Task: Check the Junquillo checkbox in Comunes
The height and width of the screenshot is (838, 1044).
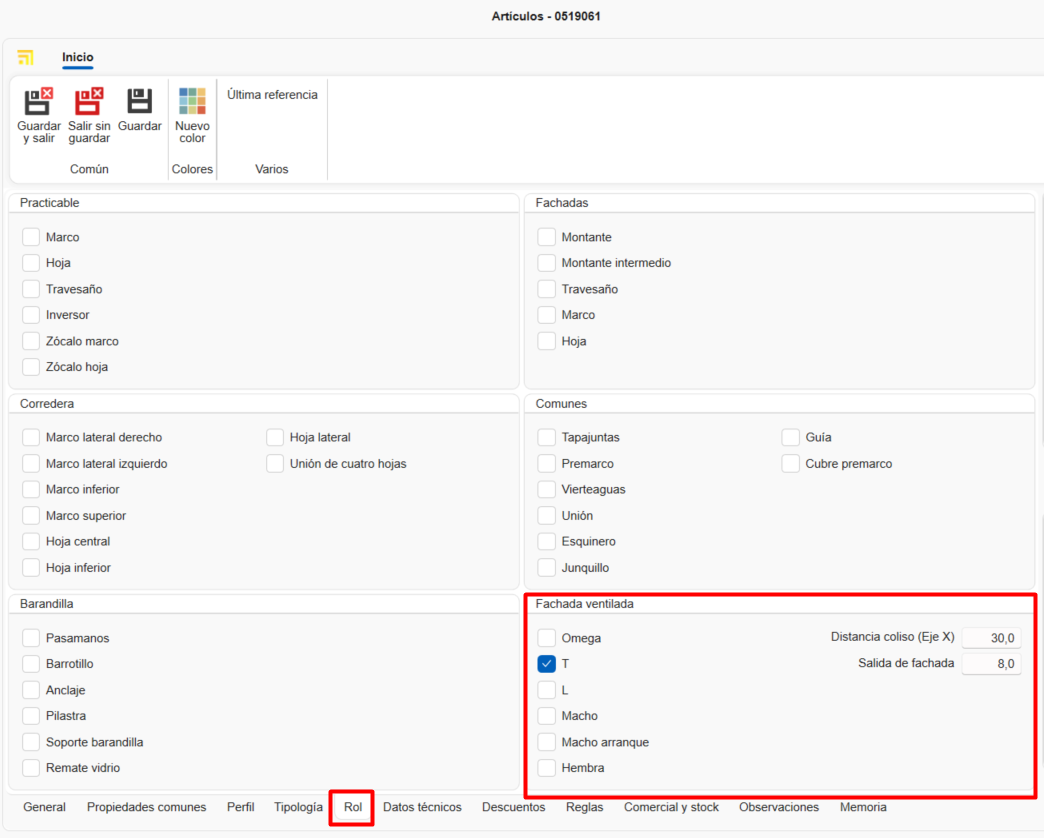Action: tap(547, 568)
